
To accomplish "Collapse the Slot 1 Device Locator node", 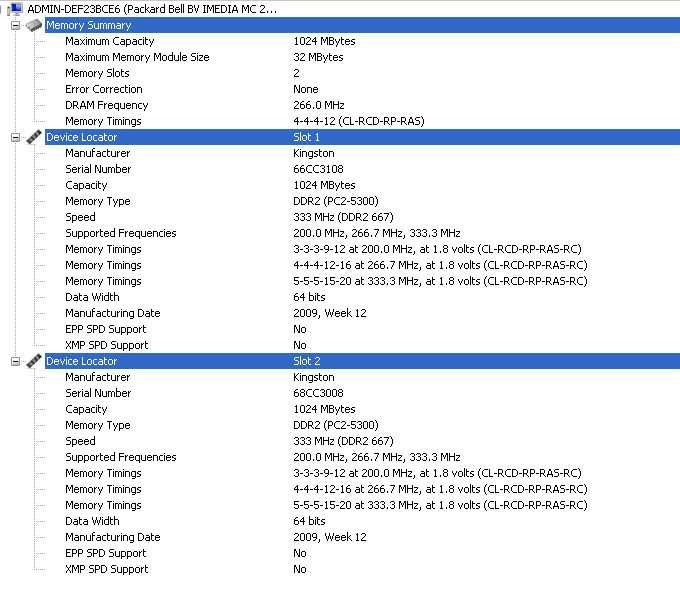I will (15, 137).
